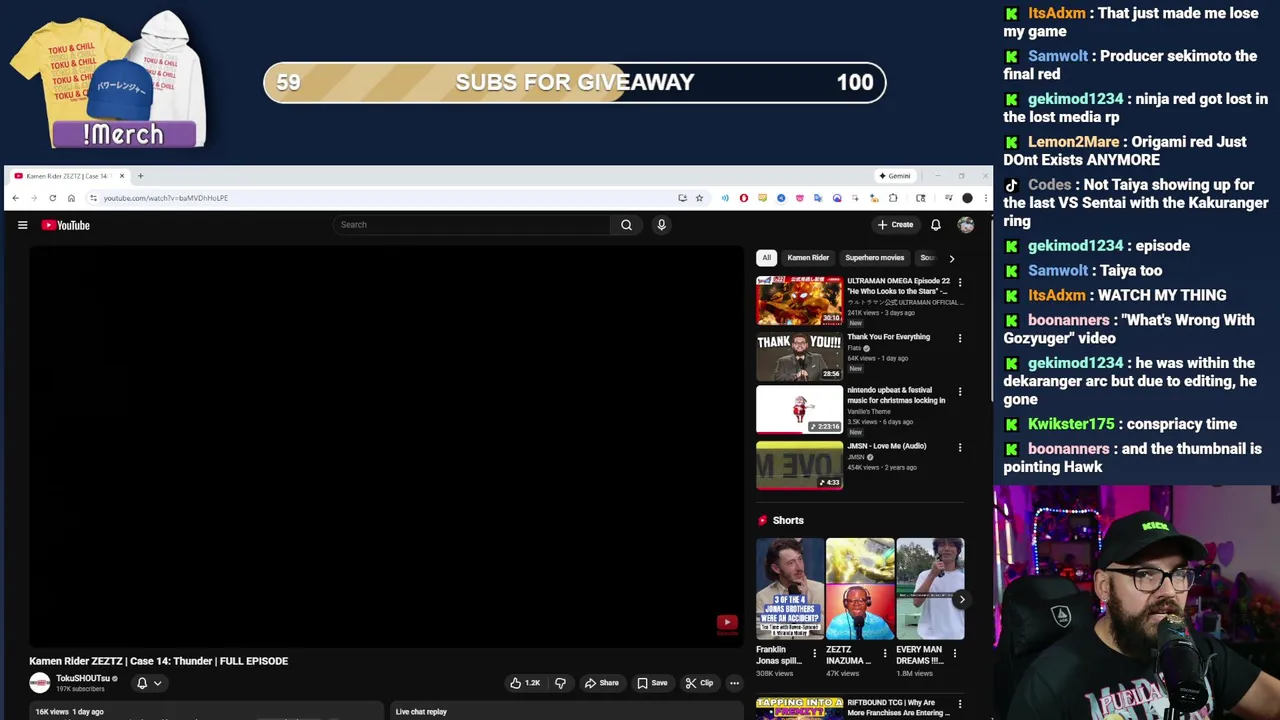Open ULTRAMAN OMEGA Episode 22 thumbnail
Screen dimensions: 1280x720
click(799, 301)
